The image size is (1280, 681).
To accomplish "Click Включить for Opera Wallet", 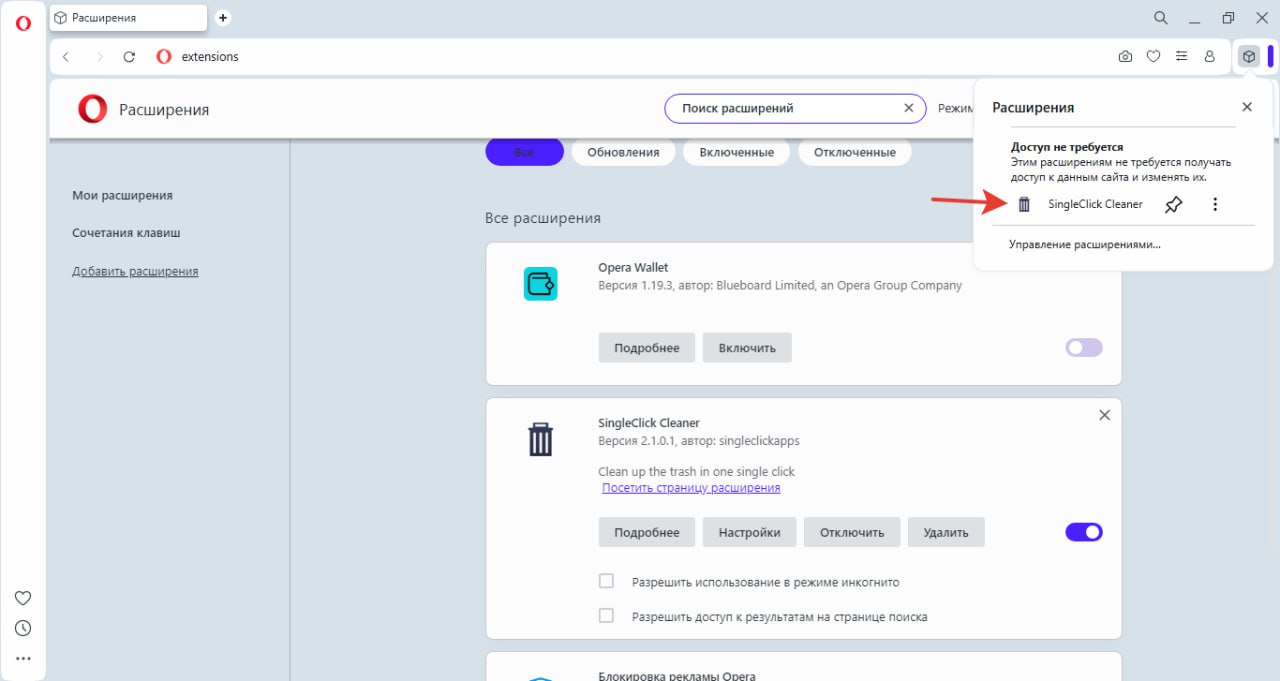I will point(747,348).
